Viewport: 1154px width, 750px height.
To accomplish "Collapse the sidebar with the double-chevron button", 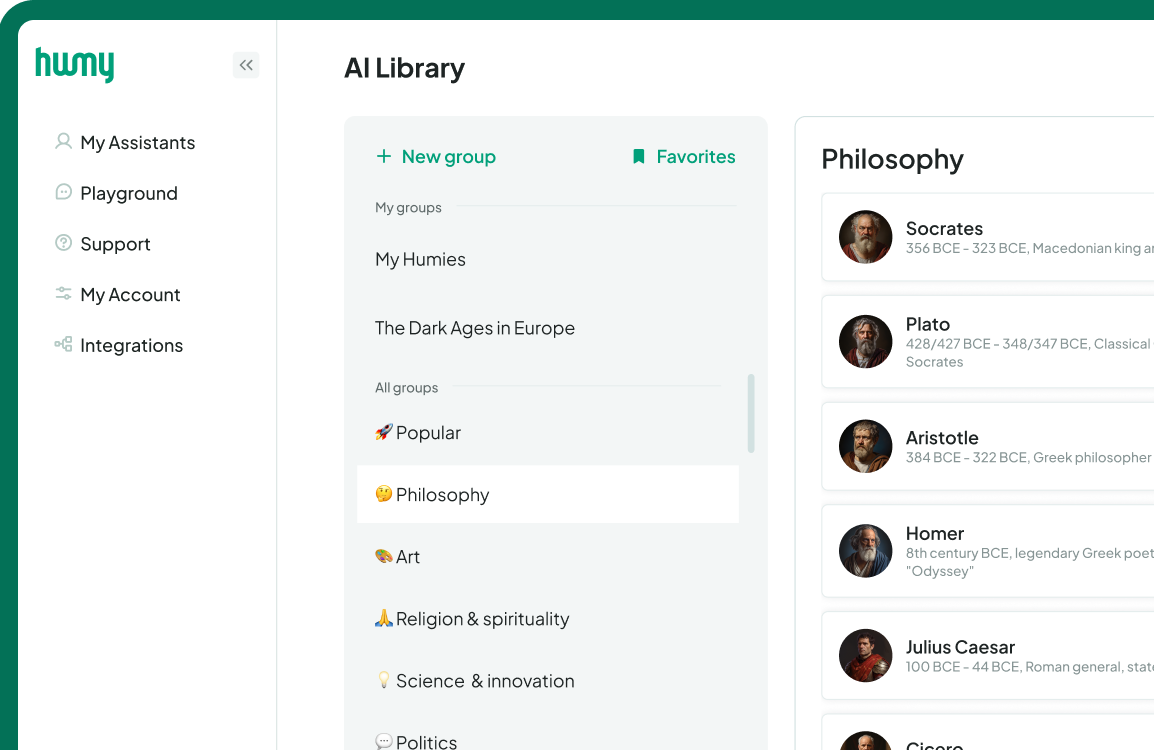I will (x=246, y=64).
